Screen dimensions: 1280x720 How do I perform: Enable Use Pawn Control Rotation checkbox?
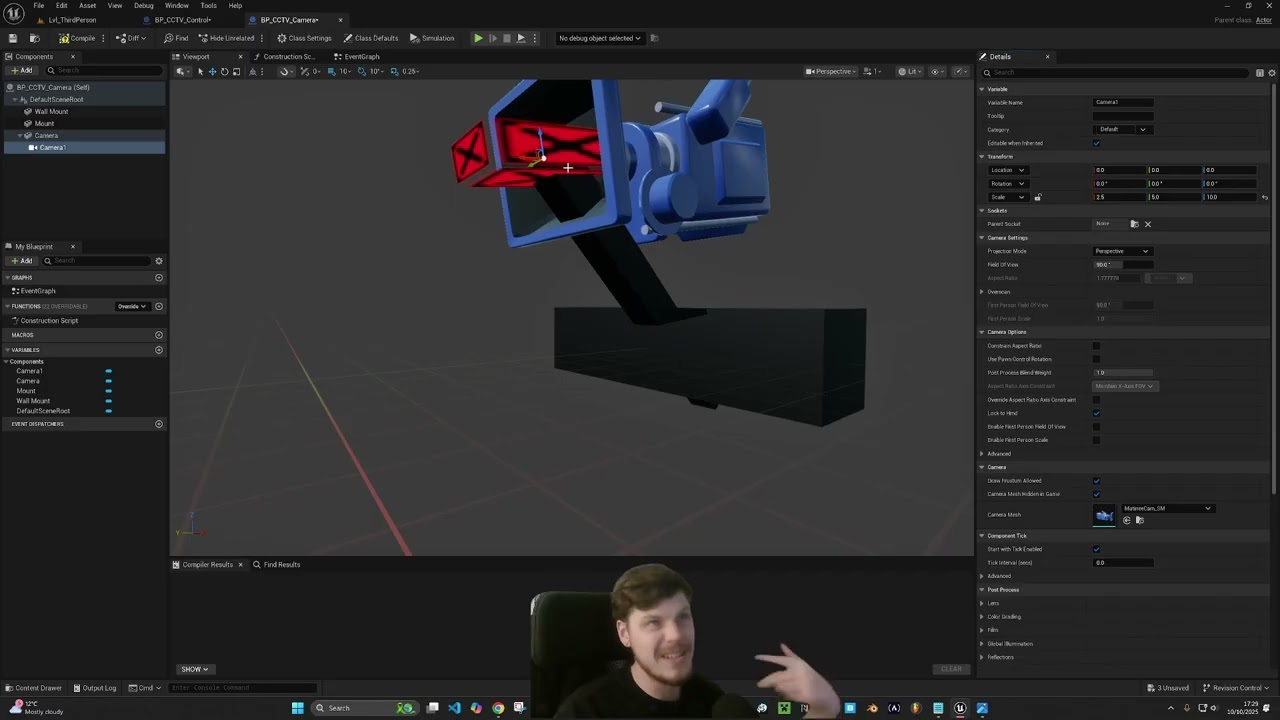coord(1097,359)
